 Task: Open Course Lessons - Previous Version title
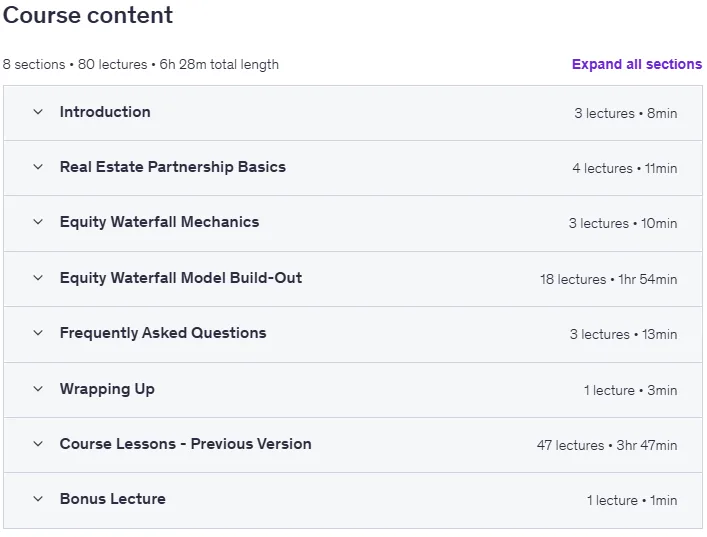coord(185,444)
